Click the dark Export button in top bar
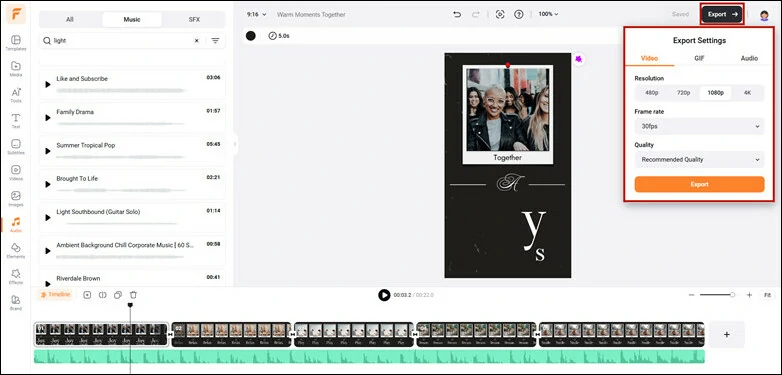Screen dimensions: 782x375 [722, 14]
